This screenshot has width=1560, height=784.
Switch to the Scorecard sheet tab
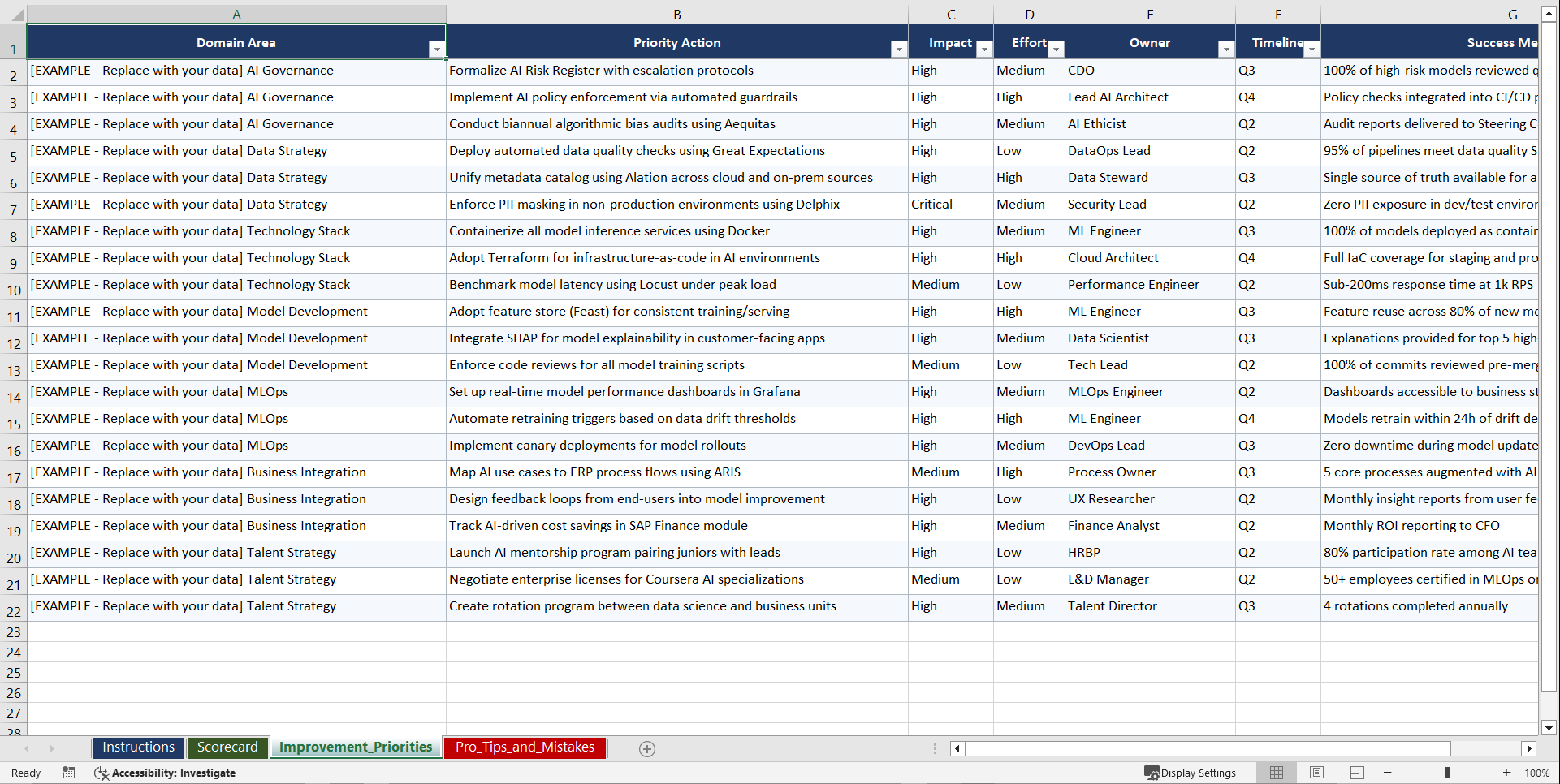[x=227, y=747]
